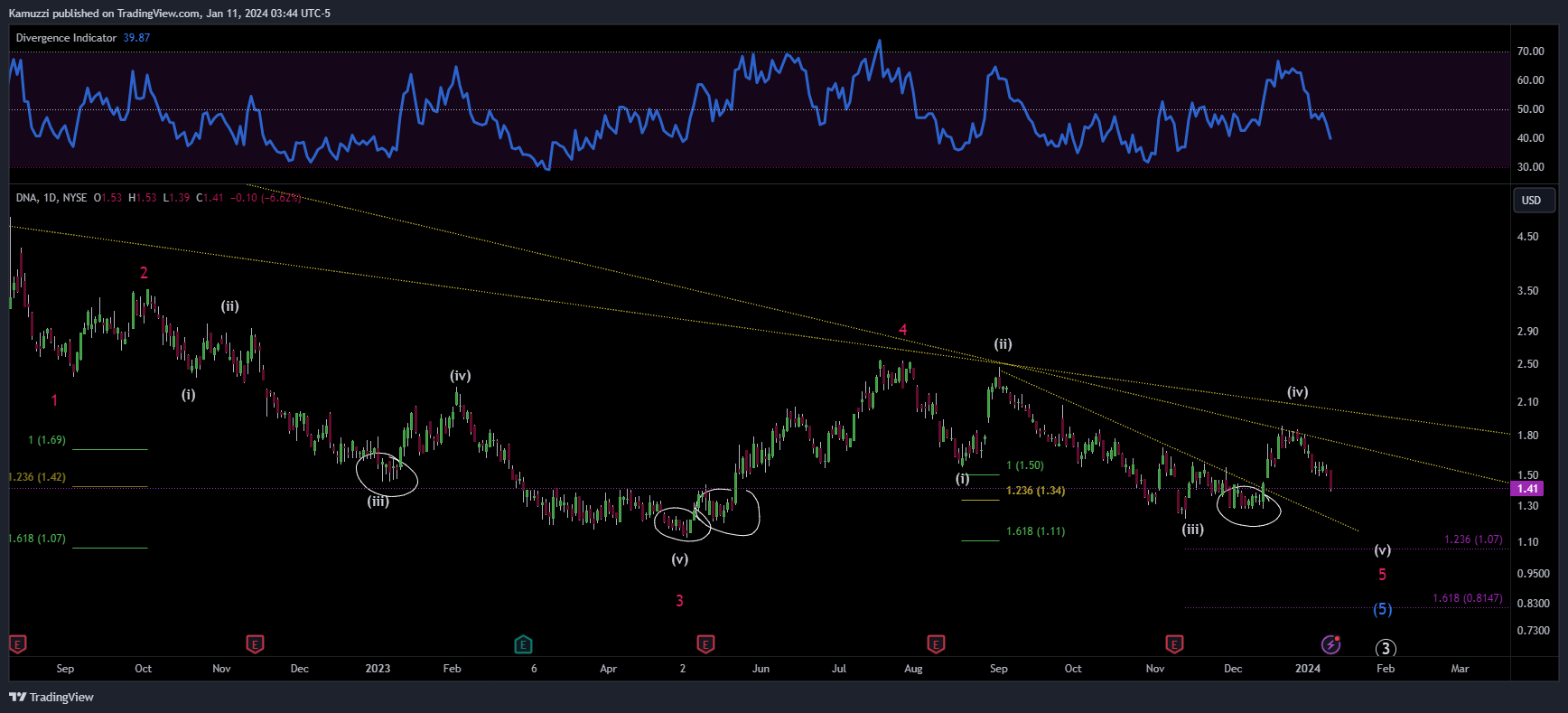Click the 2.50 price axis label

coord(1527,364)
